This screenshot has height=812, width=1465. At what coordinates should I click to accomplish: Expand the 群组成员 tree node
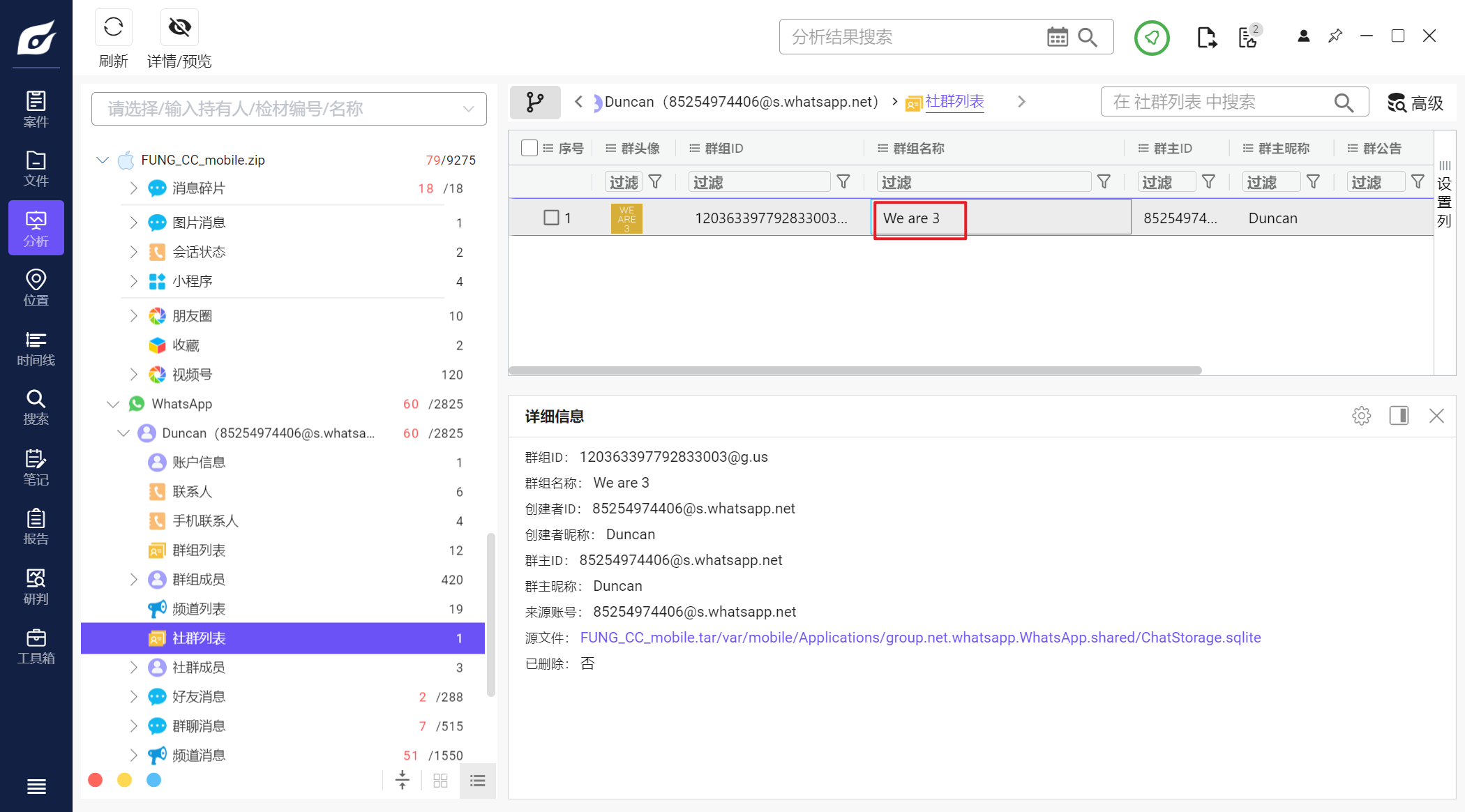133,580
